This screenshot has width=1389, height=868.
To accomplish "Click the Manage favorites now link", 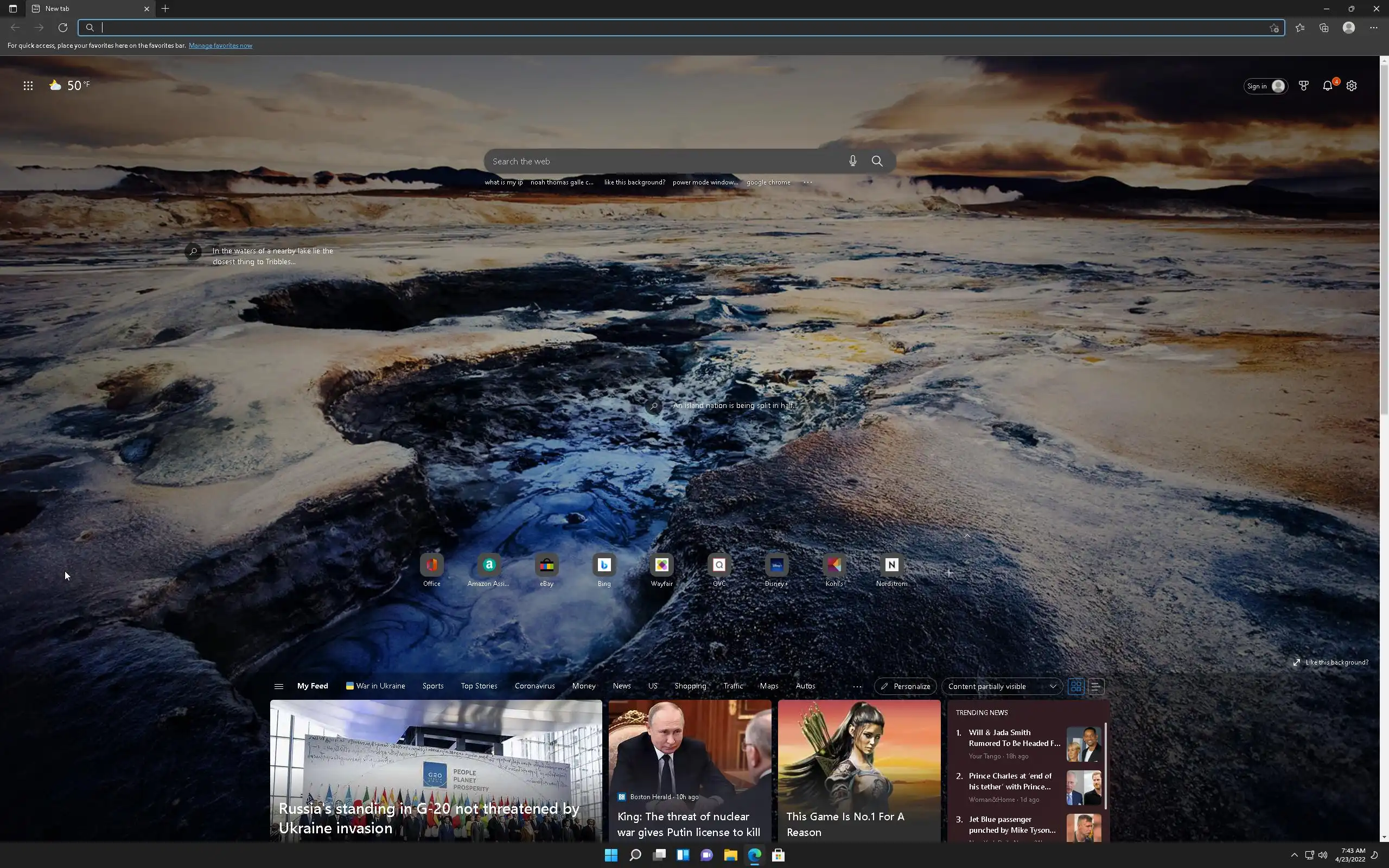I will click(220, 46).
